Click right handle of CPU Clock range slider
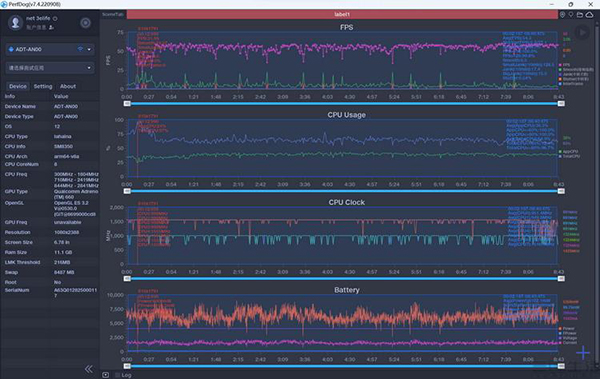 [x=561, y=279]
